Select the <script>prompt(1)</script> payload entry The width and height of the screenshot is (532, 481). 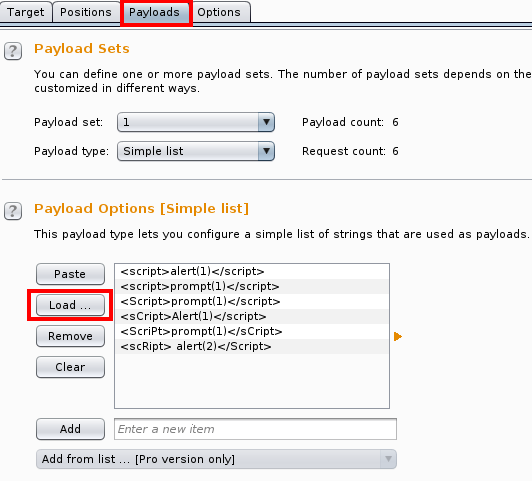tap(252, 286)
